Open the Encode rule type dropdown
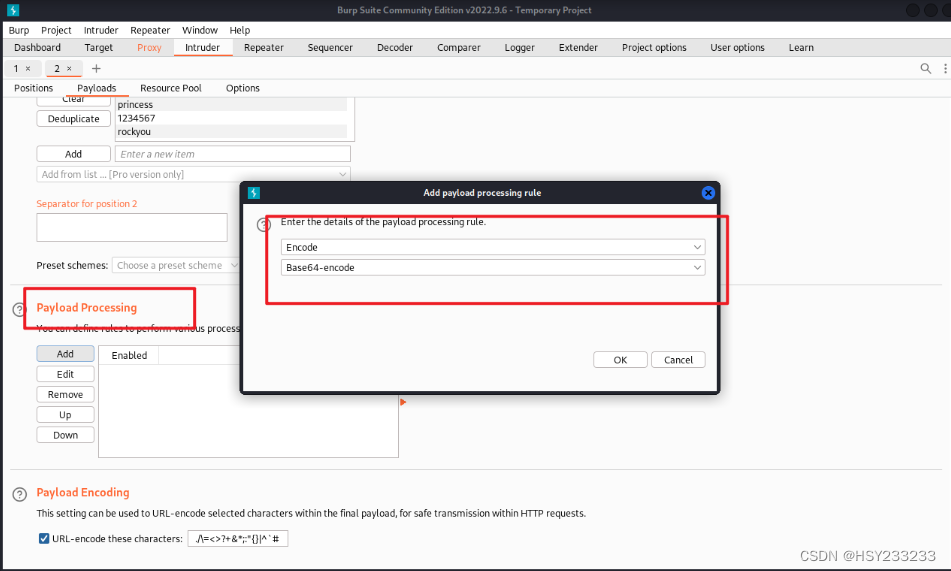This screenshot has height=571, width=951. (493, 247)
